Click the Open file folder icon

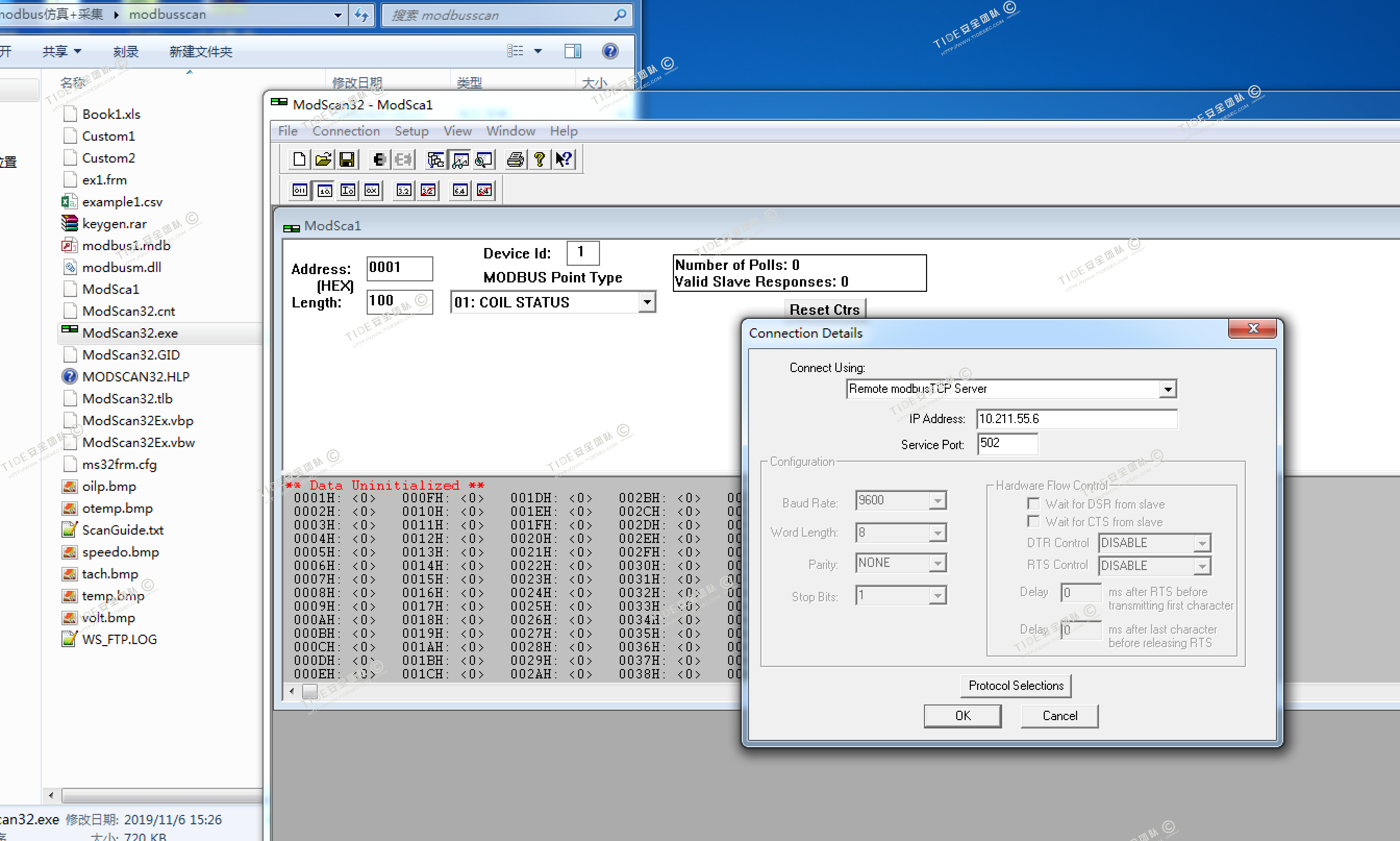323,160
